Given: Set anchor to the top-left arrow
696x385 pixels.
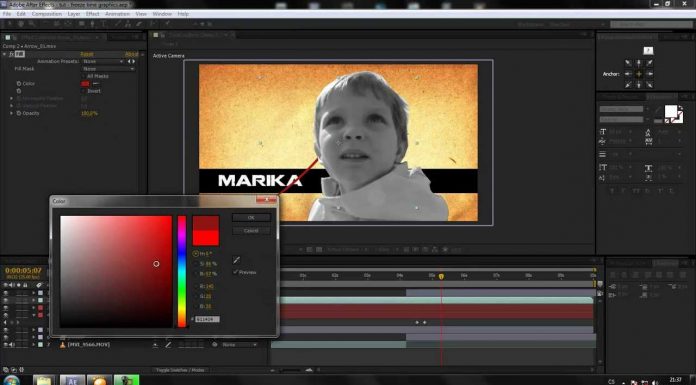Looking at the screenshot, I should [x=628, y=63].
